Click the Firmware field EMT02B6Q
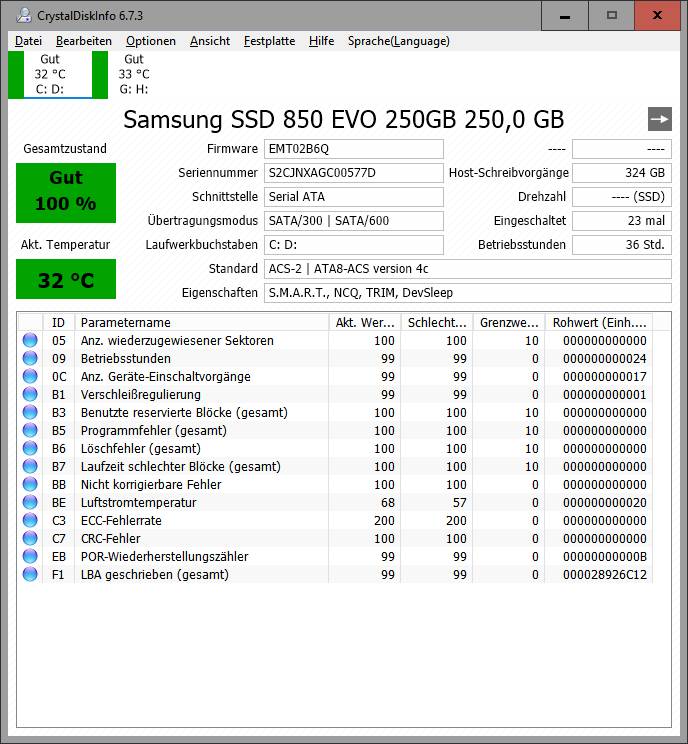The width and height of the screenshot is (688, 744). (x=354, y=149)
